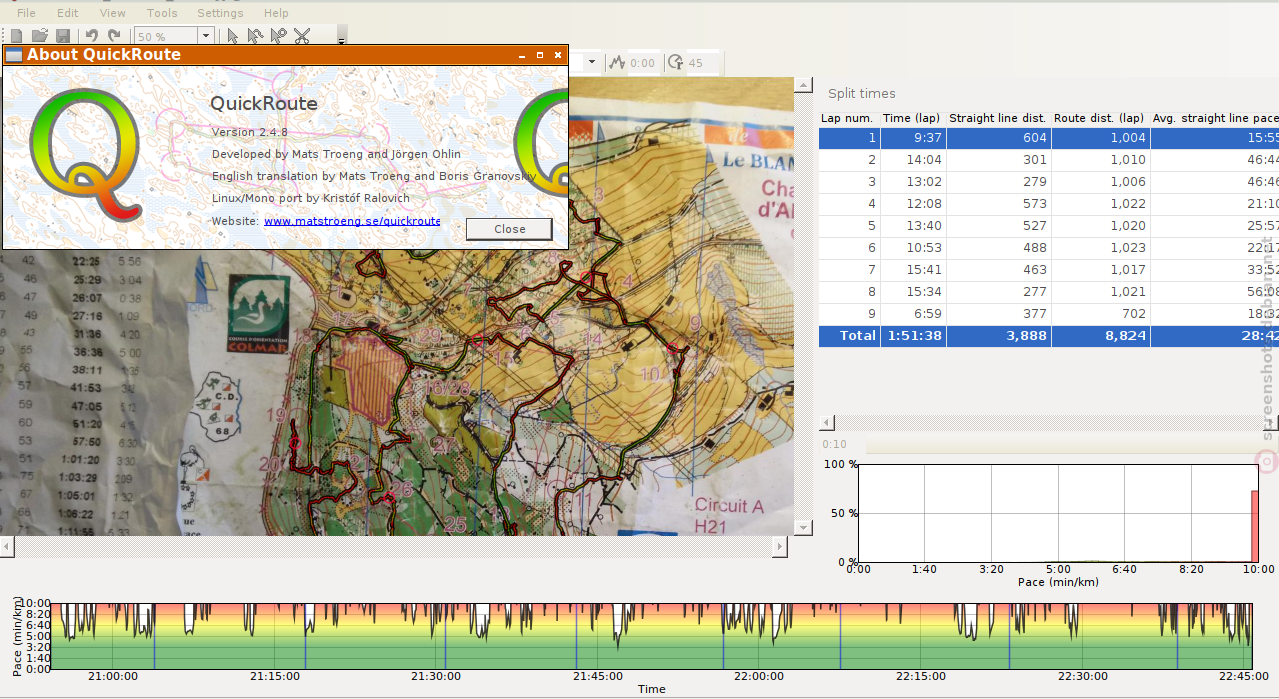Screen dimensions: 1279x699
Task: Click the split times scroll left arrow
Action: coord(827,423)
